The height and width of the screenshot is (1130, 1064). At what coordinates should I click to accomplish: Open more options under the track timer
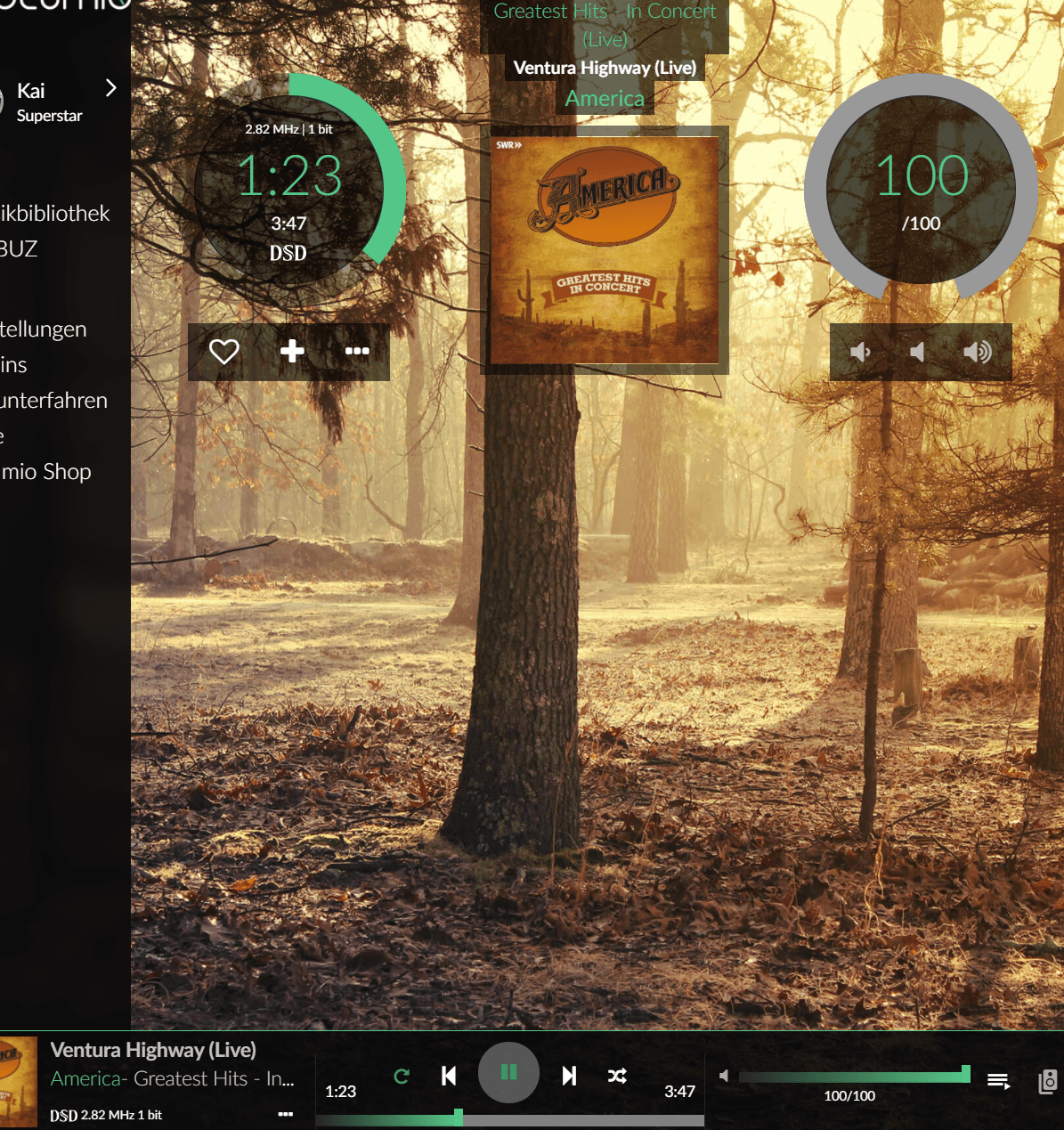(x=357, y=351)
